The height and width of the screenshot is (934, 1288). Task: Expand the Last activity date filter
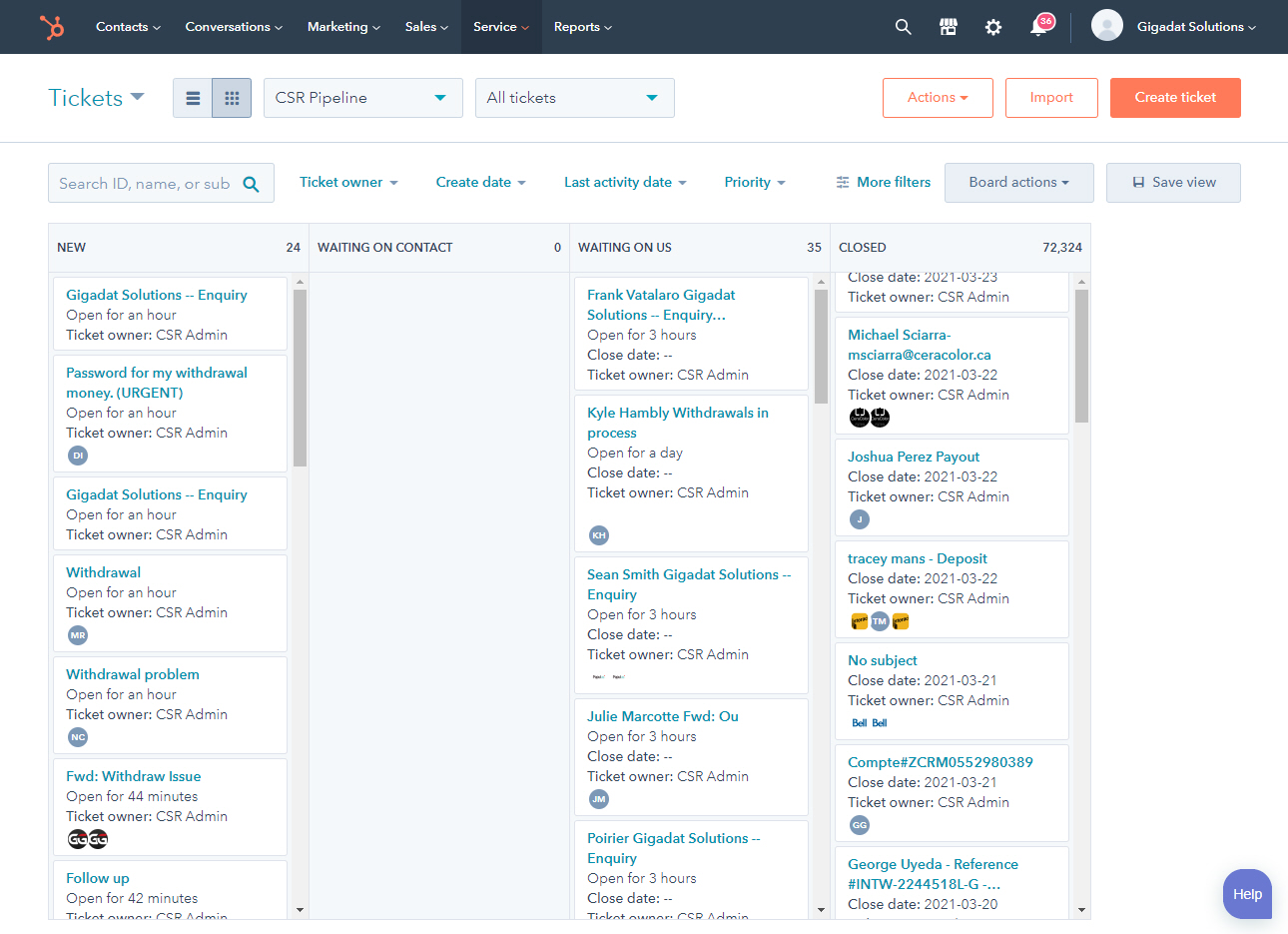click(x=626, y=183)
